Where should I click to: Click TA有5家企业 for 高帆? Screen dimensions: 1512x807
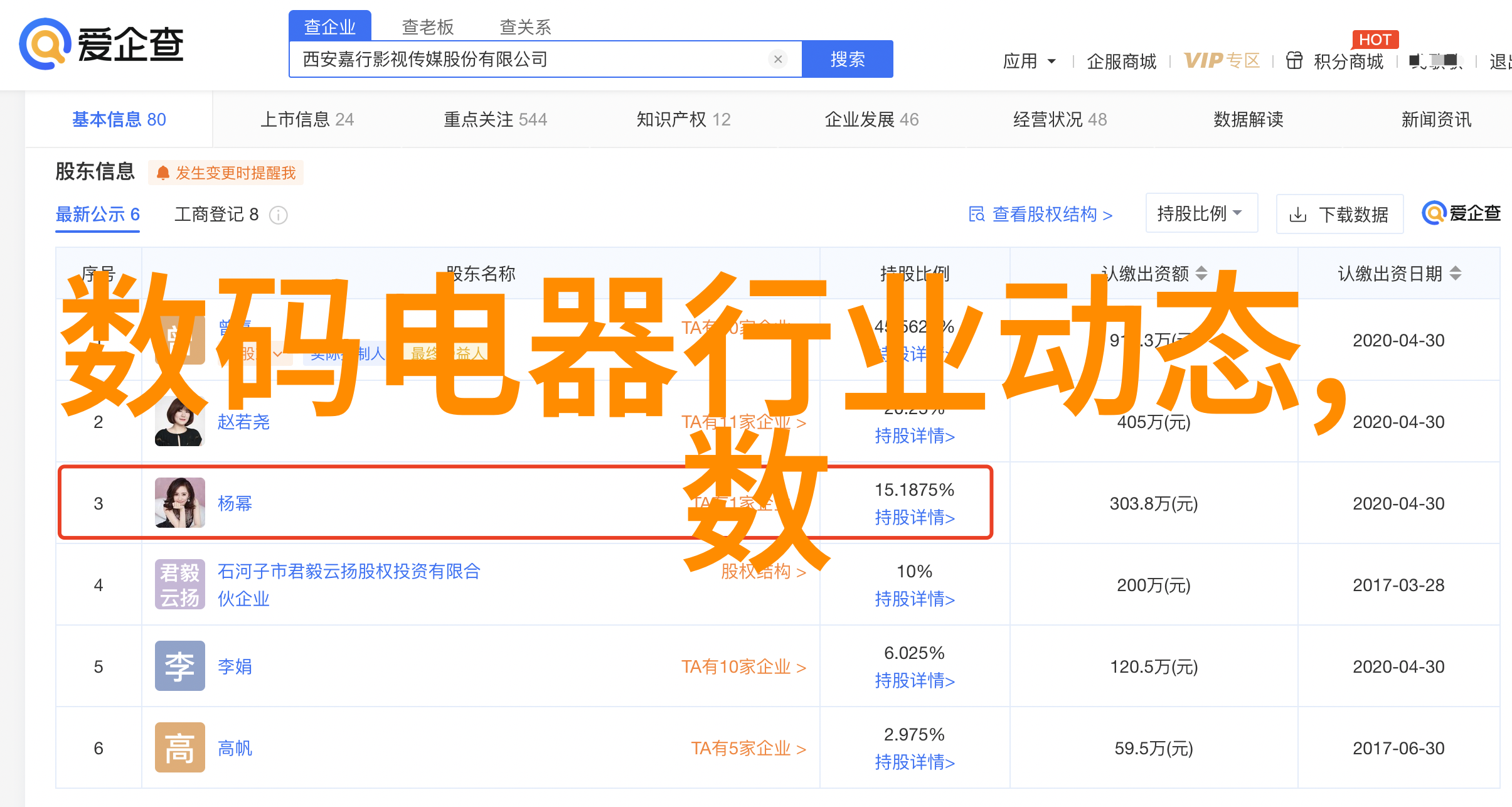[748, 748]
